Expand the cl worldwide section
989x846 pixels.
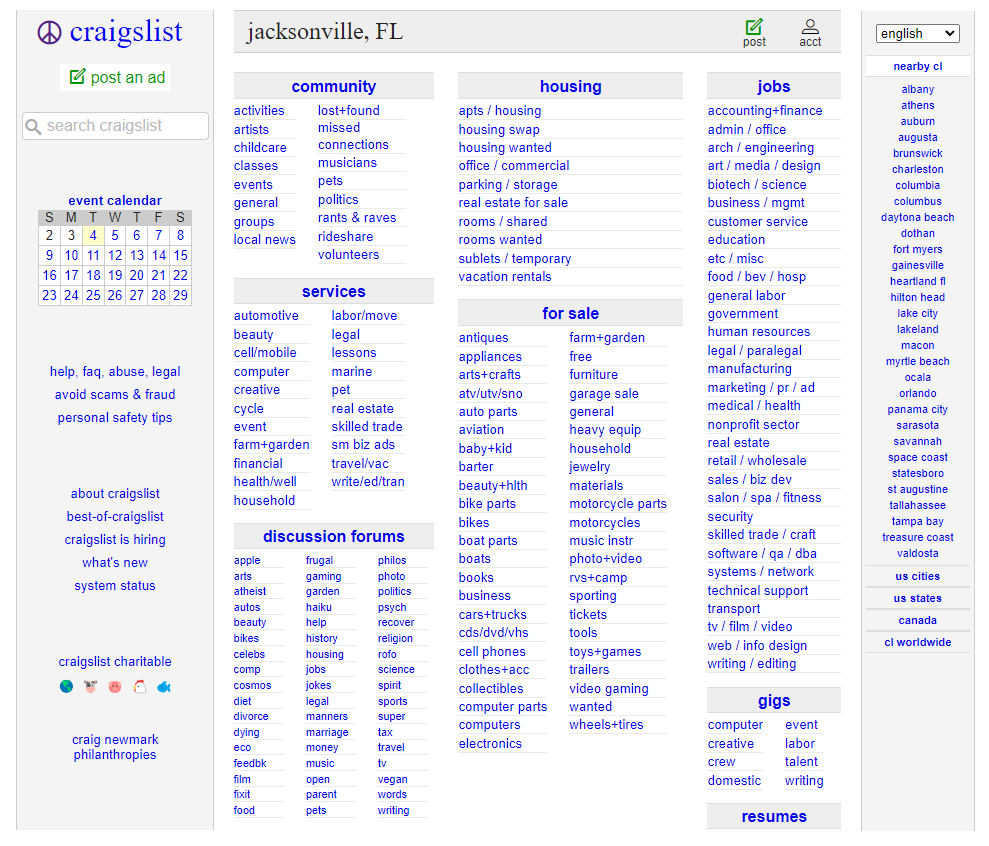[x=917, y=641]
